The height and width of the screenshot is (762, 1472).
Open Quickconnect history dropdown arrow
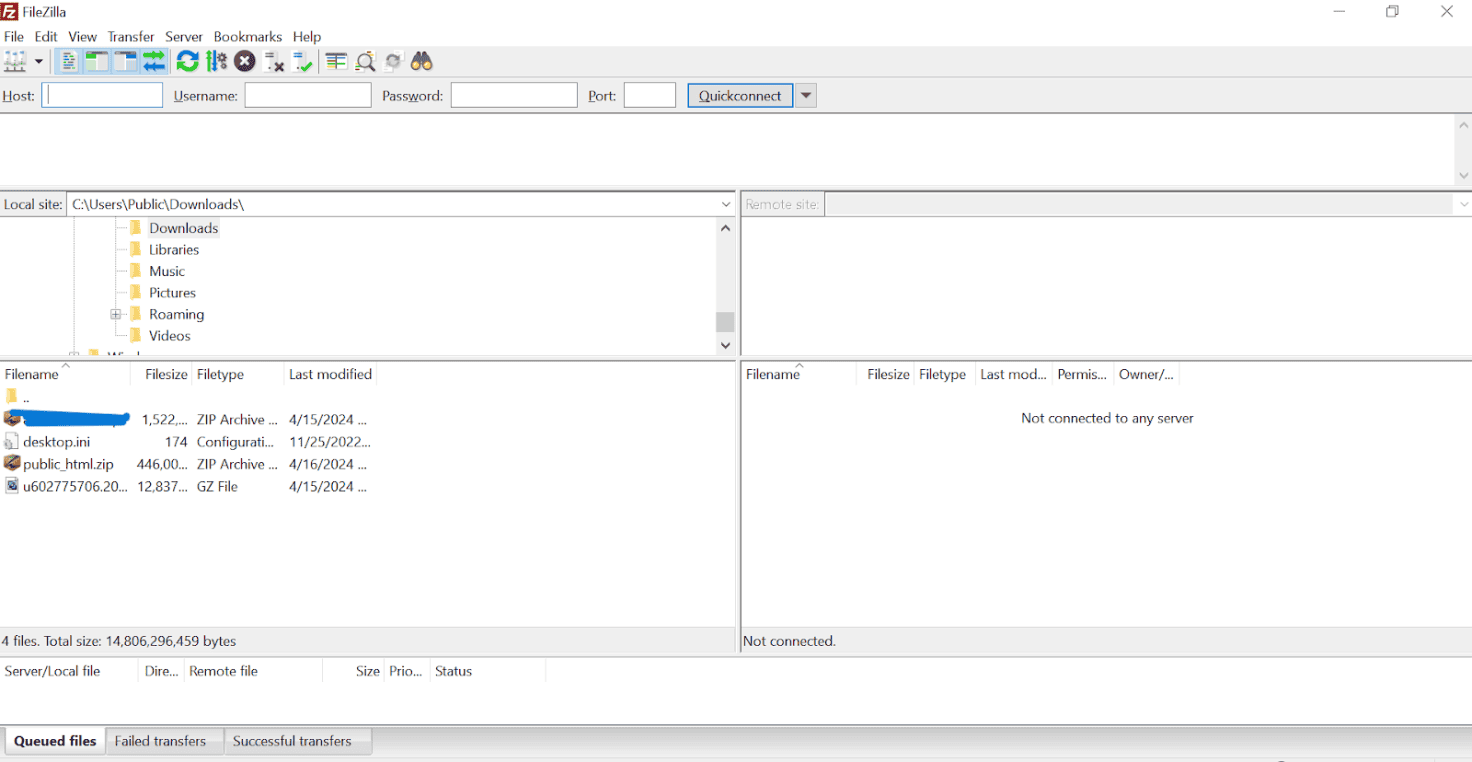(806, 96)
